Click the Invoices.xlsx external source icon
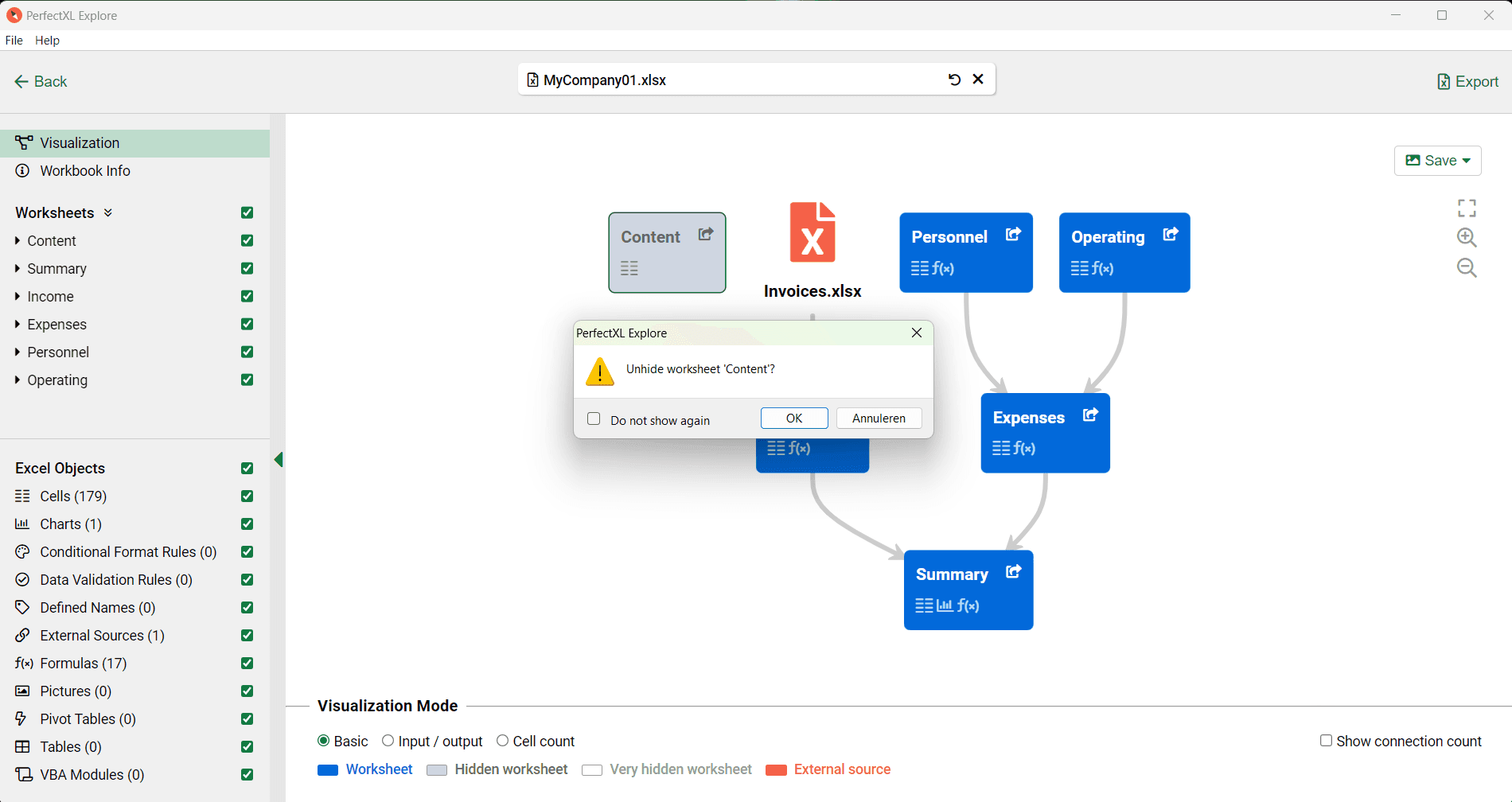The height and width of the screenshot is (802, 1512). (812, 232)
